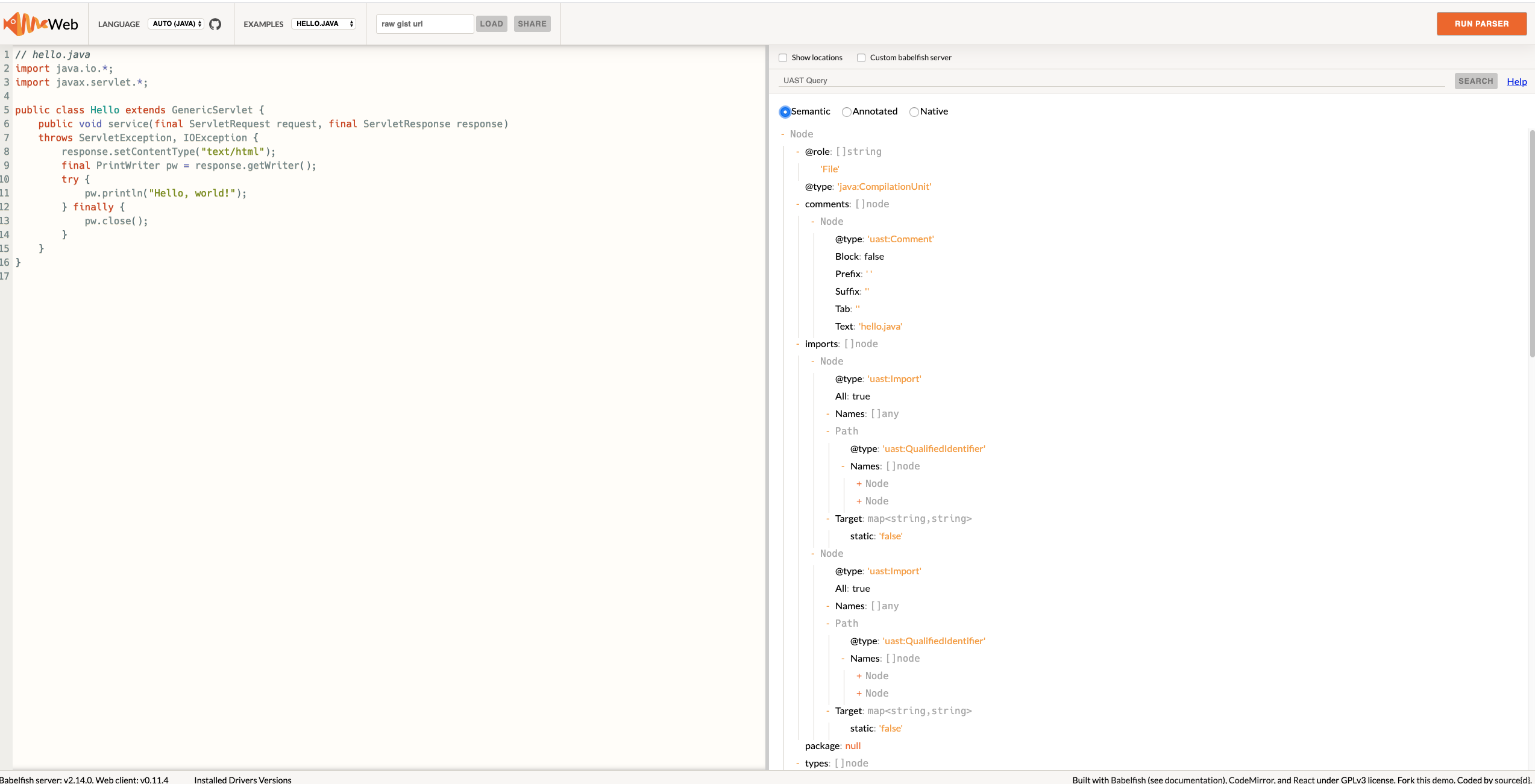Screen dimensions: 1535x784
Task: Select the Native view mode
Action: (914, 112)
